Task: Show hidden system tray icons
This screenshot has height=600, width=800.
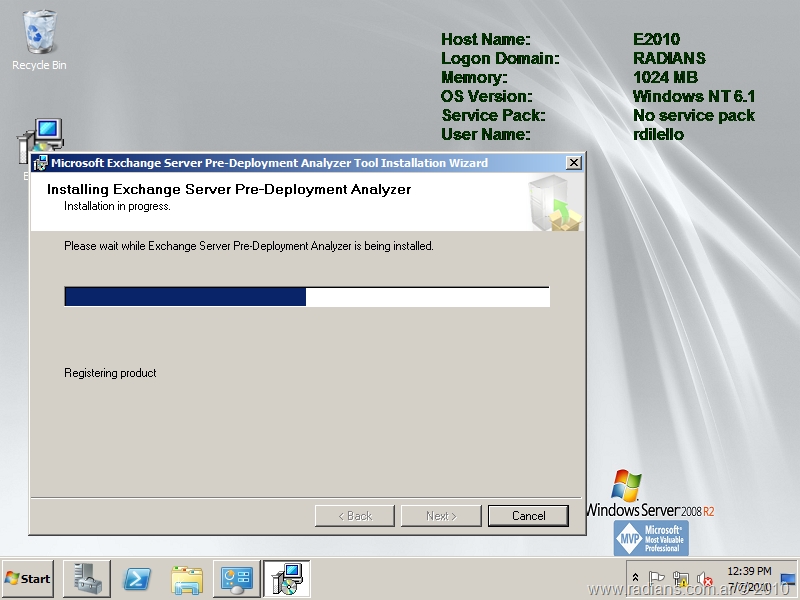Action: click(635, 578)
